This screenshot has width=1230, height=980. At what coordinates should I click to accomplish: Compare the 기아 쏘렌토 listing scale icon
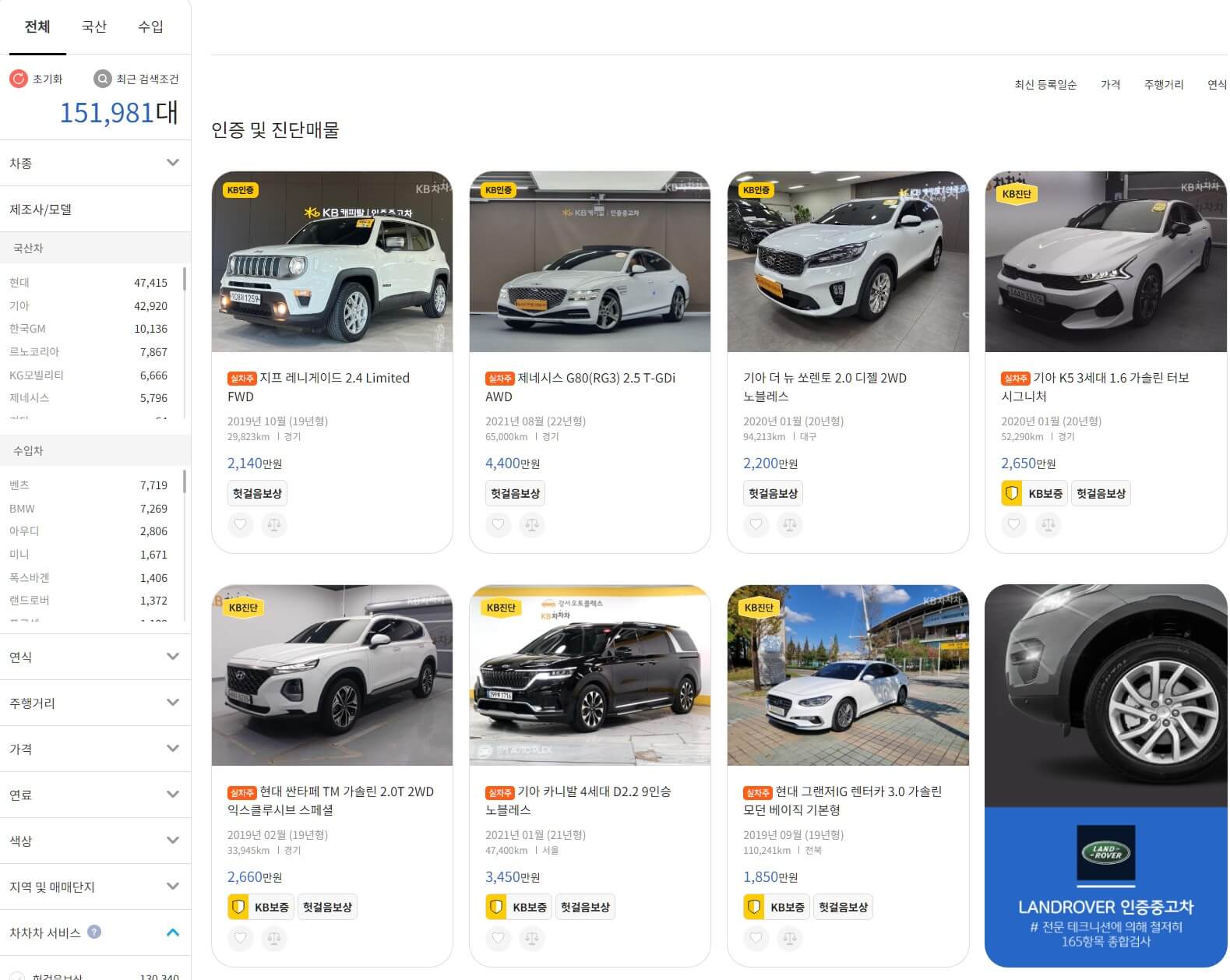click(x=790, y=524)
